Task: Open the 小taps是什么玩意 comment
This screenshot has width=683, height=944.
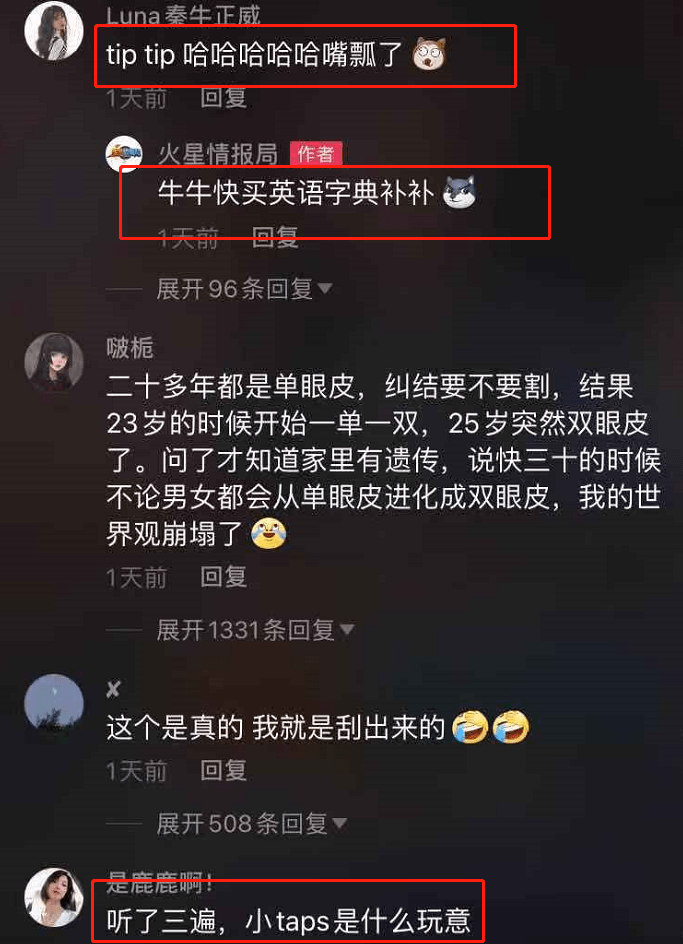Action: tap(288, 921)
